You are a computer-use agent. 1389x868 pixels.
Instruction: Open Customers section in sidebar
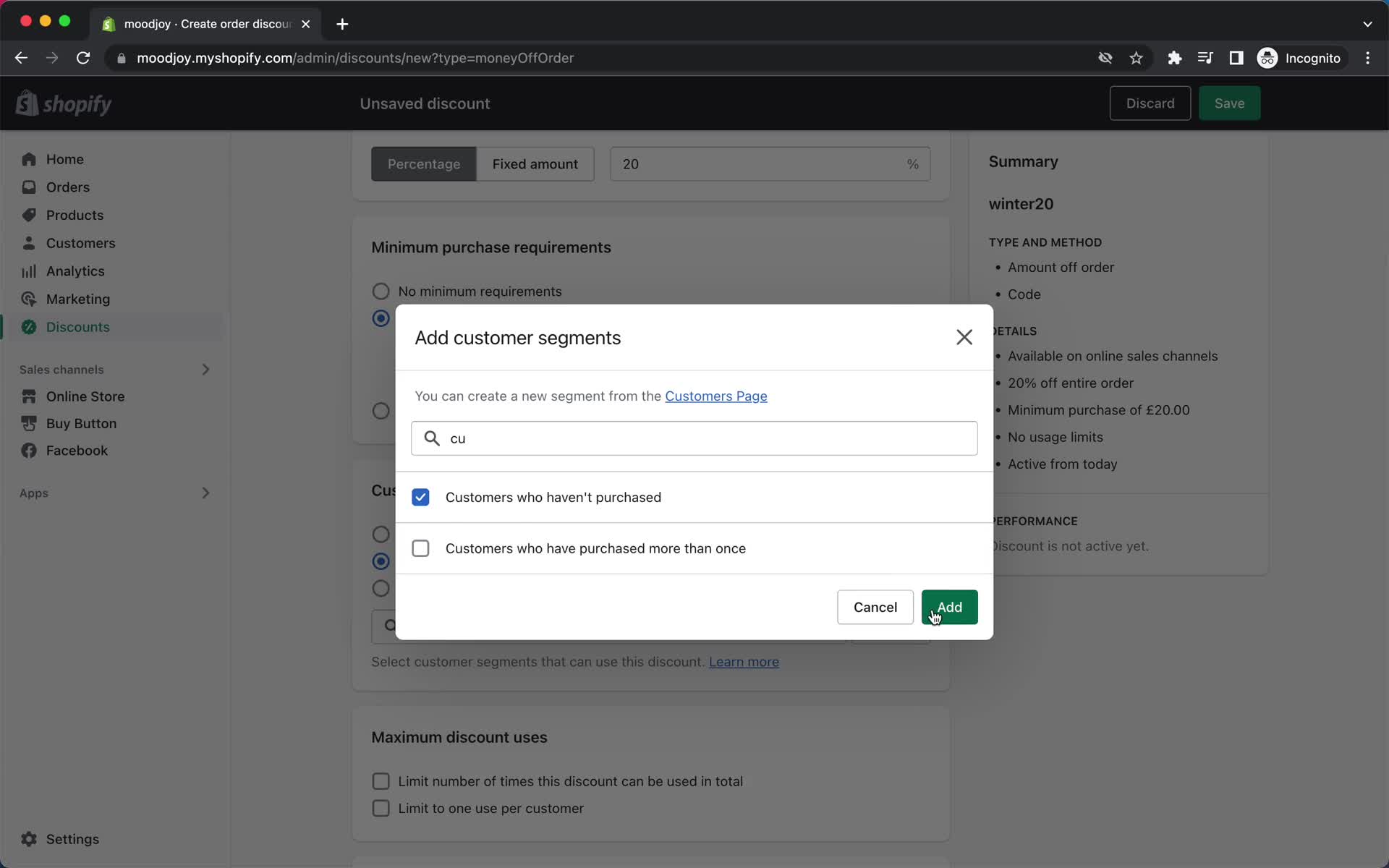tap(81, 242)
